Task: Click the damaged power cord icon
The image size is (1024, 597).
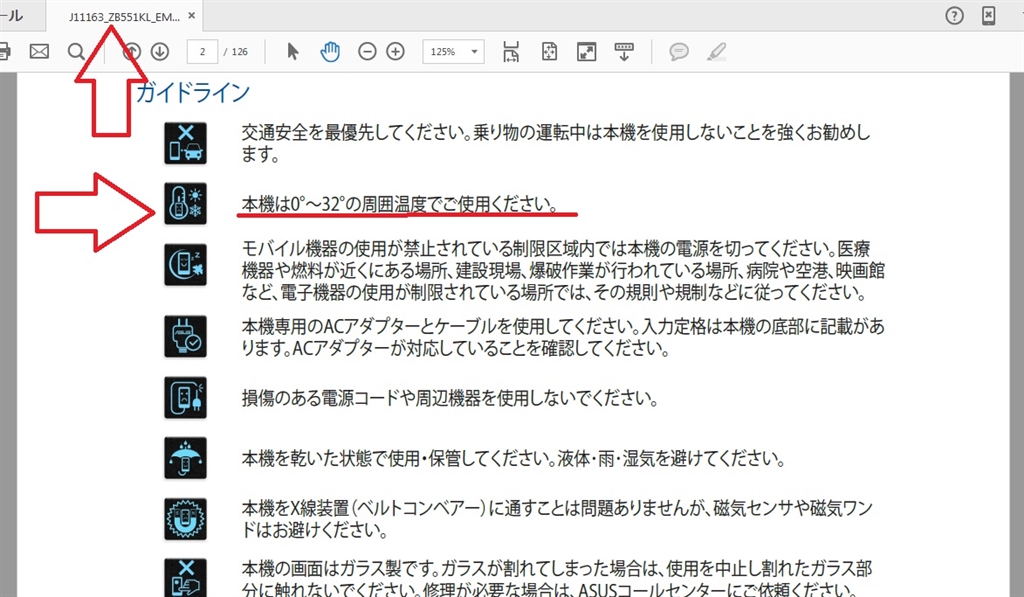Action: point(185,397)
